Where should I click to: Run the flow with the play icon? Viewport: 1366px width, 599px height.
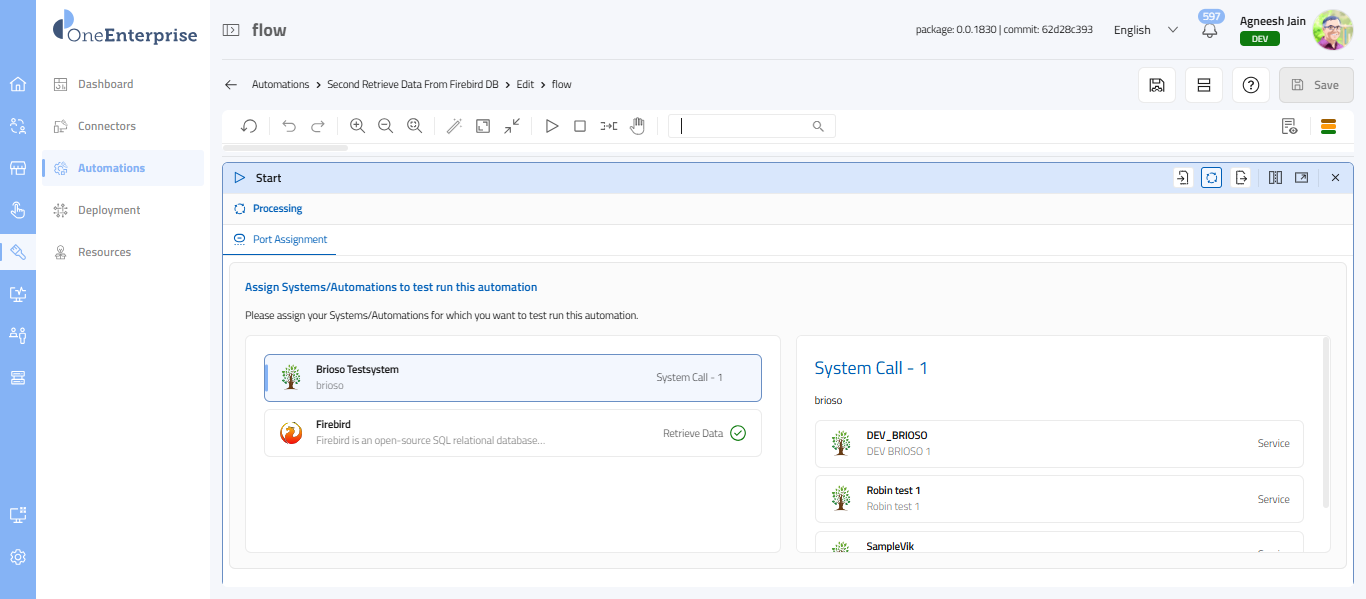[551, 126]
